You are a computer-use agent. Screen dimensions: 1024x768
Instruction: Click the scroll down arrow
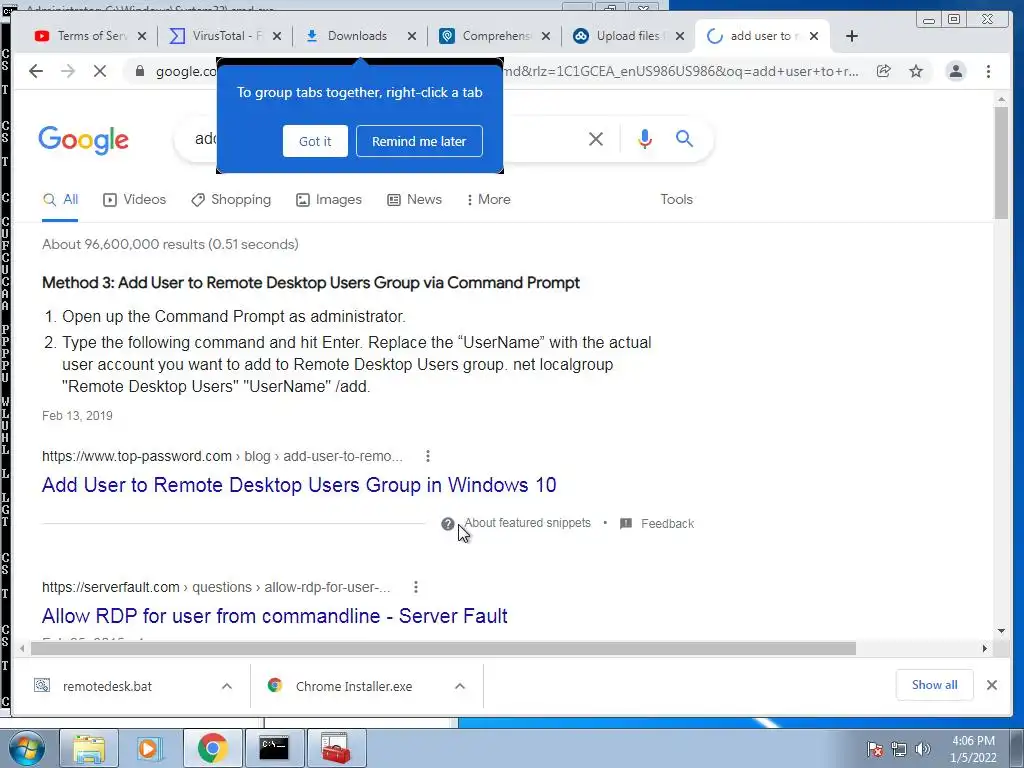point(1001,631)
